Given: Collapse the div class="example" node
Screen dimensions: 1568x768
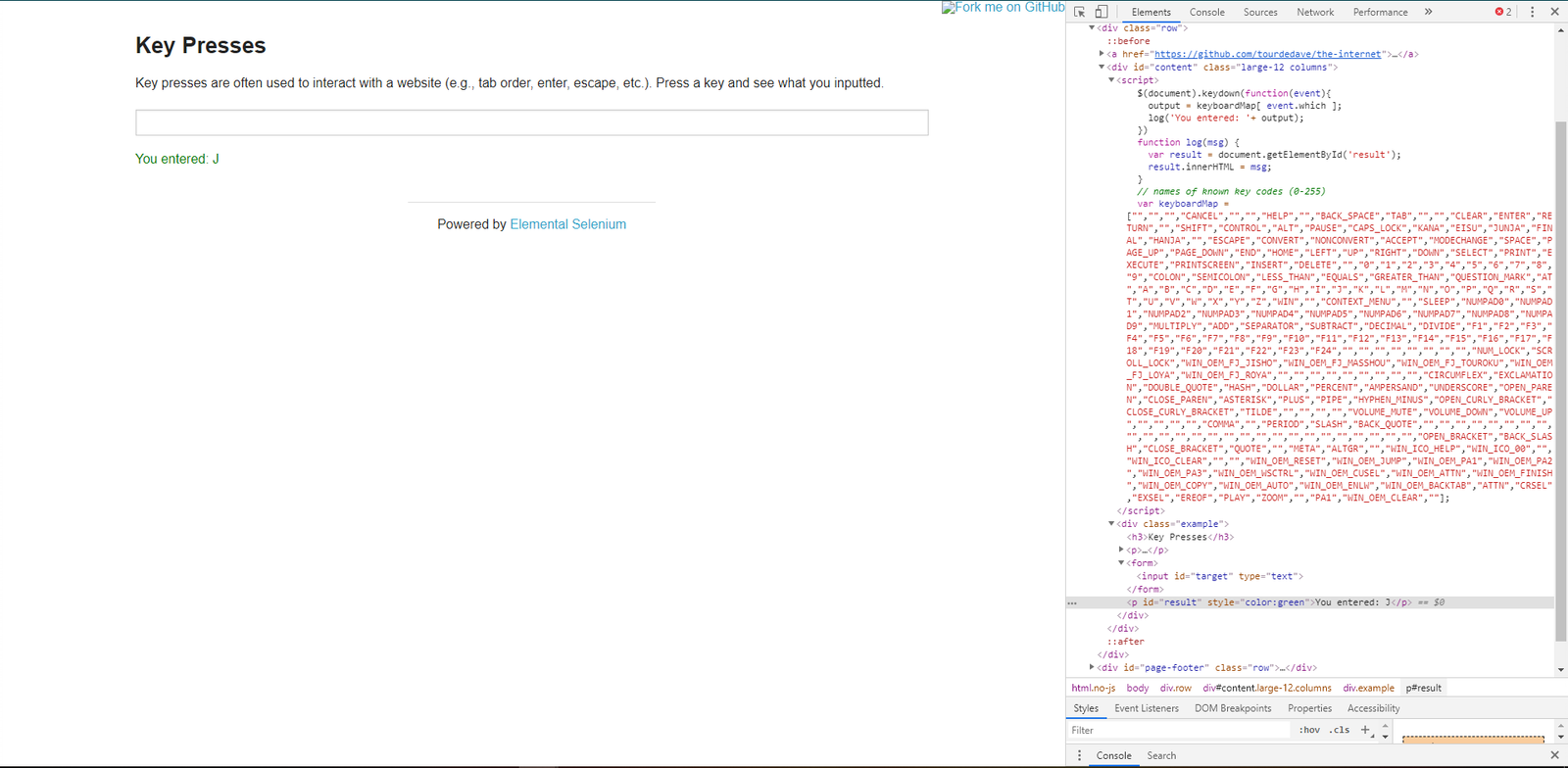Looking at the screenshot, I should (1111, 524).
